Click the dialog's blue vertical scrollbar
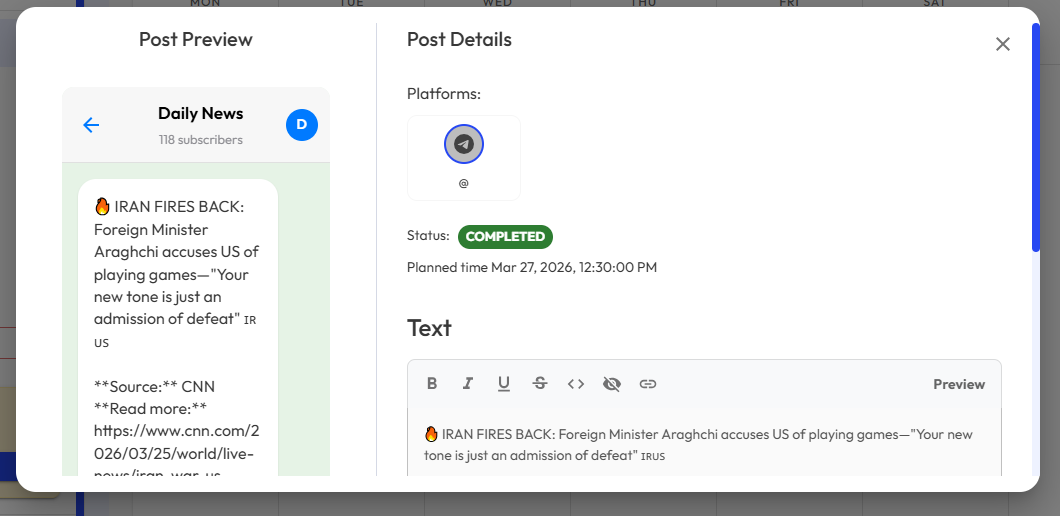This screenshot has height=516, width=1060. [x=1036, y=137]
